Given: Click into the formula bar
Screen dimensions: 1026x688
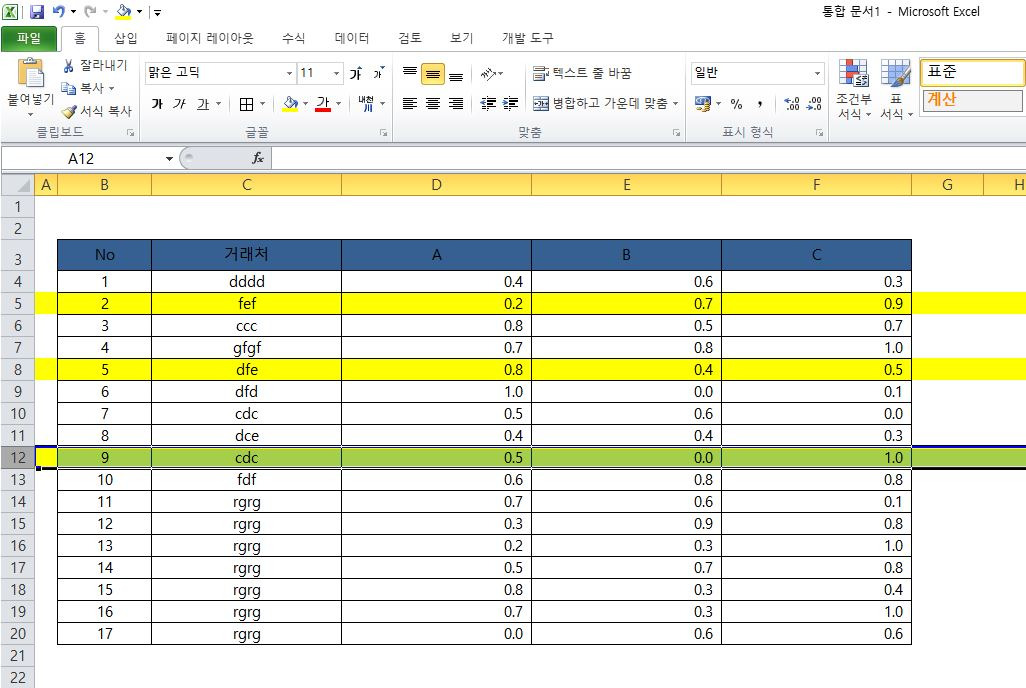Looking at the screenshot, I should [648, 158].
